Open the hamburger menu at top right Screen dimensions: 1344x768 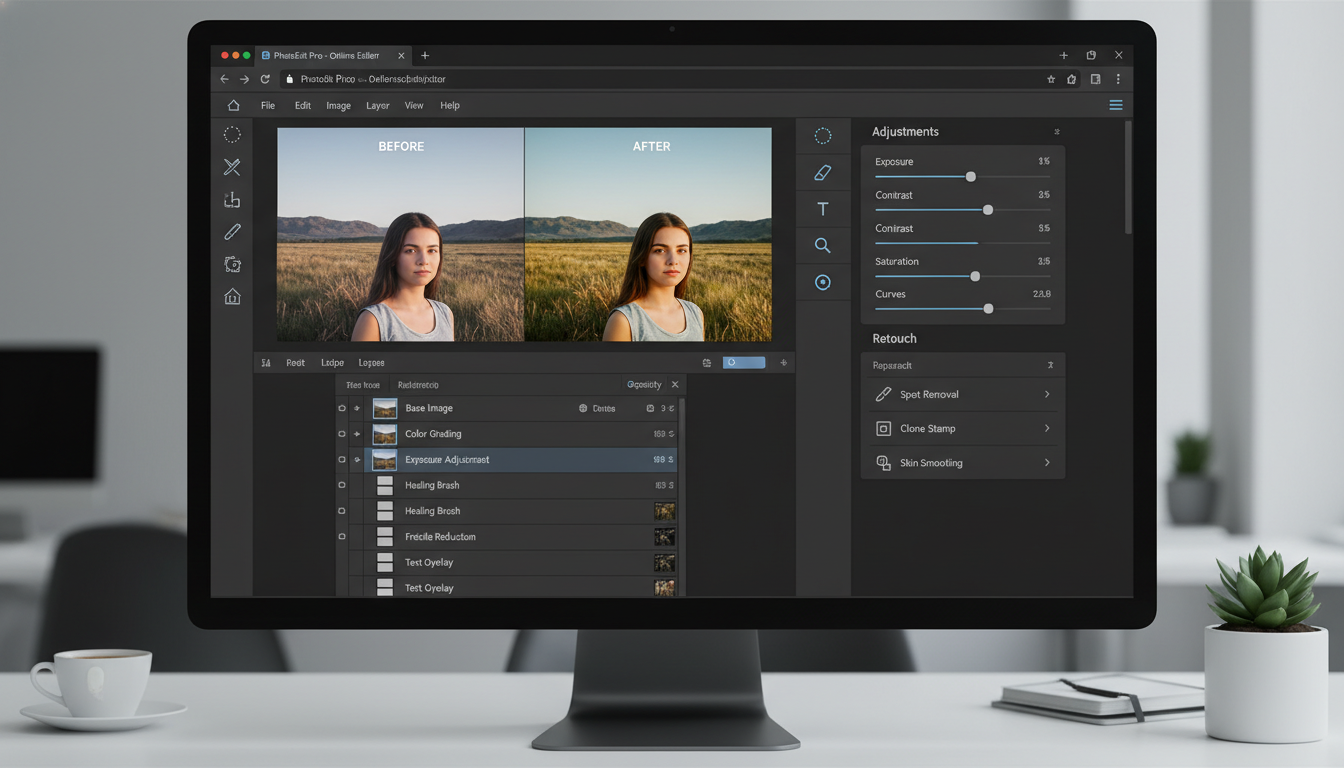(1115, 104)
